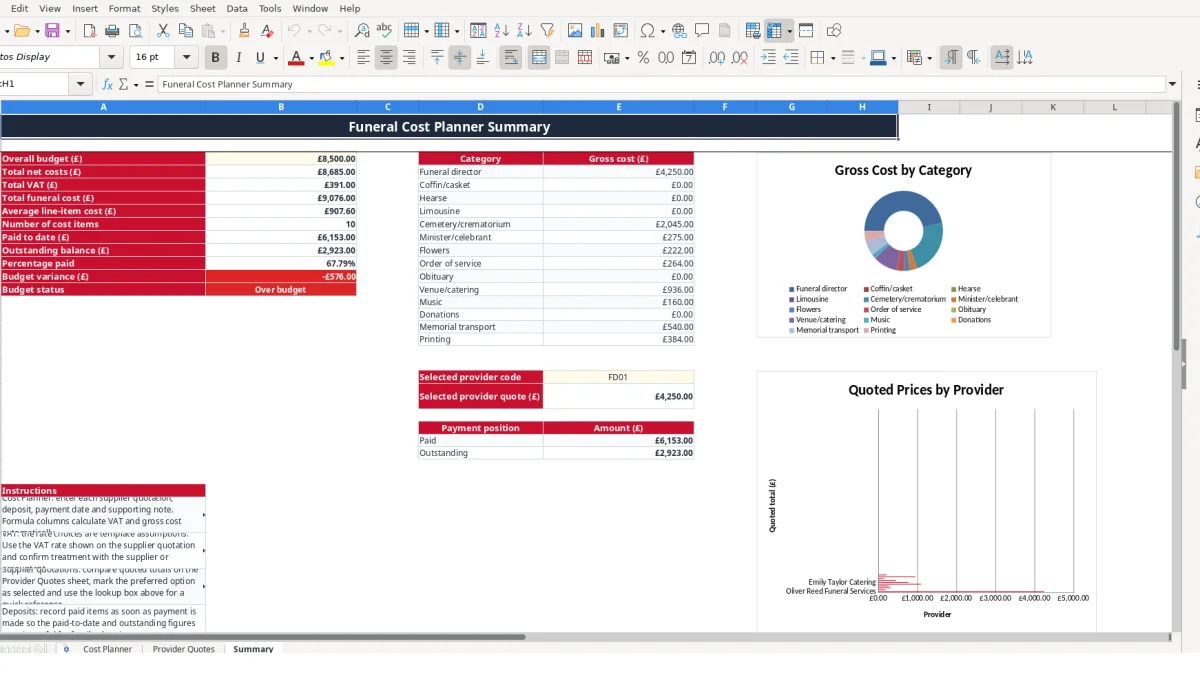1200x675 pixels.
Task: Open the Styles menu
Action: (x=165, y=8)
